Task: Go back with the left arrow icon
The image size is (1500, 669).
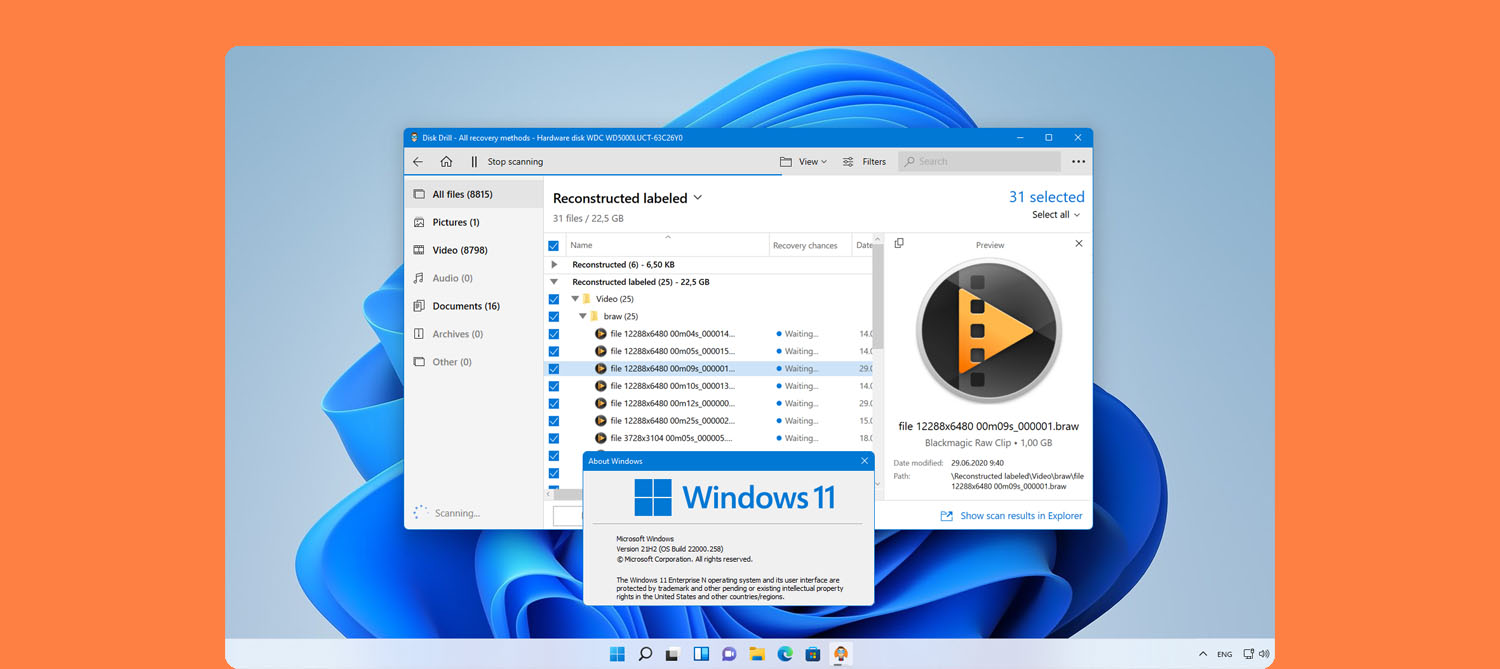Action: pos(418,161)
